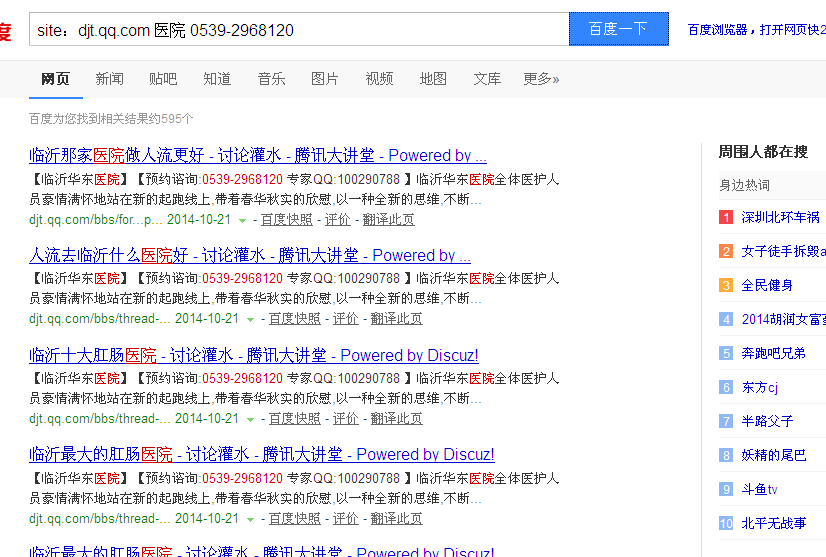Open 百度快照 for fourth result 临沂最大的肛肠医院
This screenshot has height=557, width=826.
point(295,519)
